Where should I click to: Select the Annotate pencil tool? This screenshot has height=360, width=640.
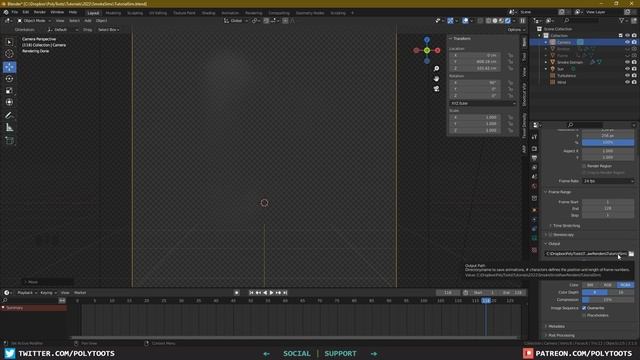point(9,116)
